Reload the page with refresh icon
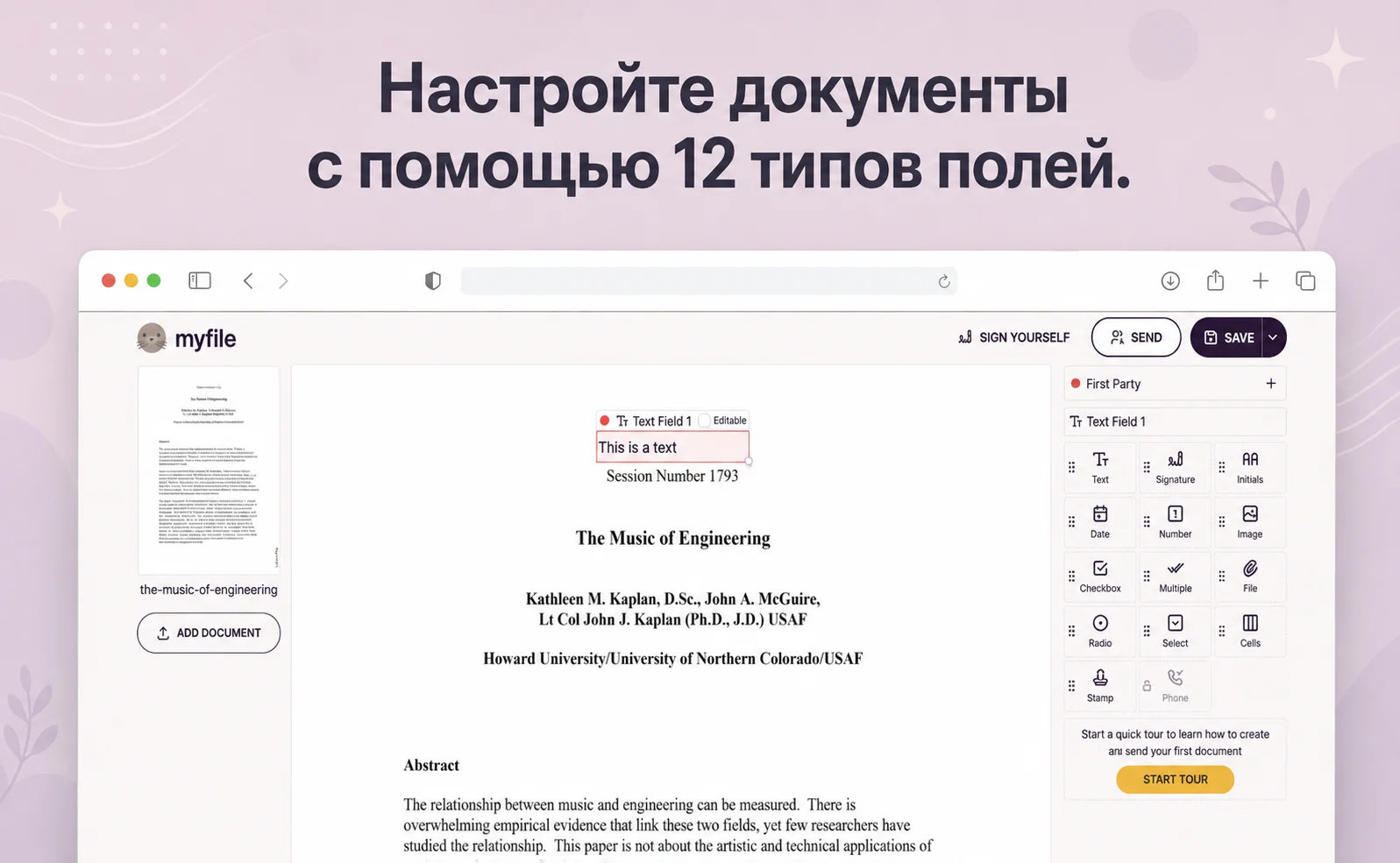1400x863 pixels. click(944, 281)
